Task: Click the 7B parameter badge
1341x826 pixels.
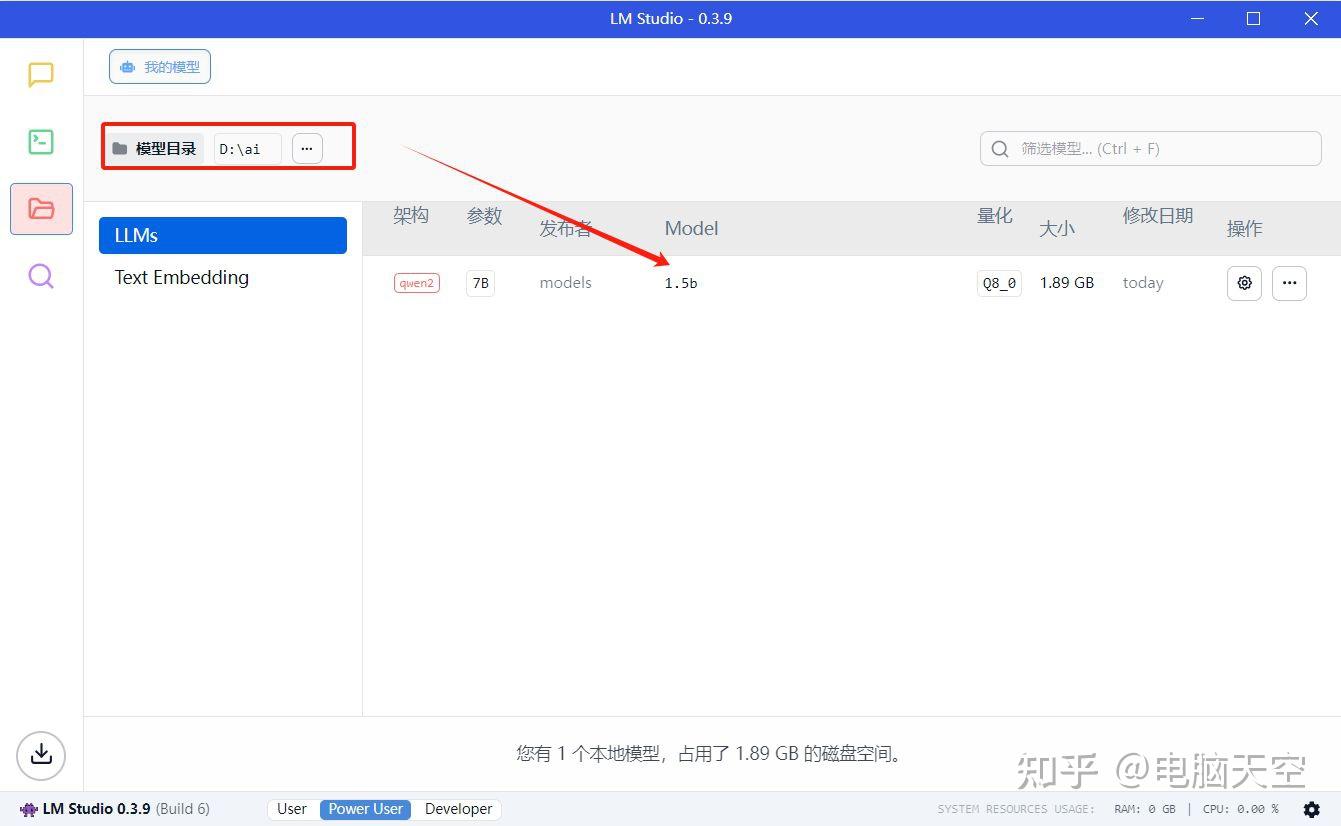Action: click(480, 283)
